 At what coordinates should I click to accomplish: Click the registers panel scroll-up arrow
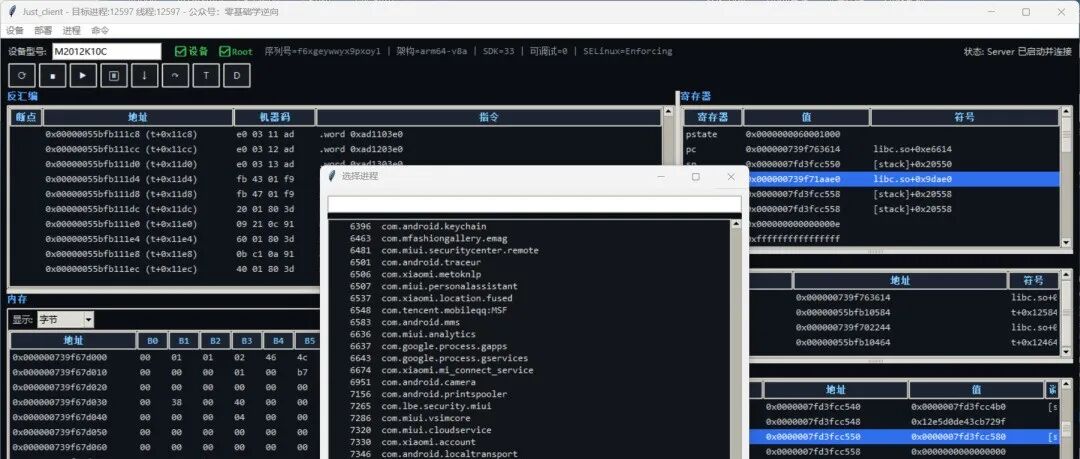click(x=1066, y=113)
